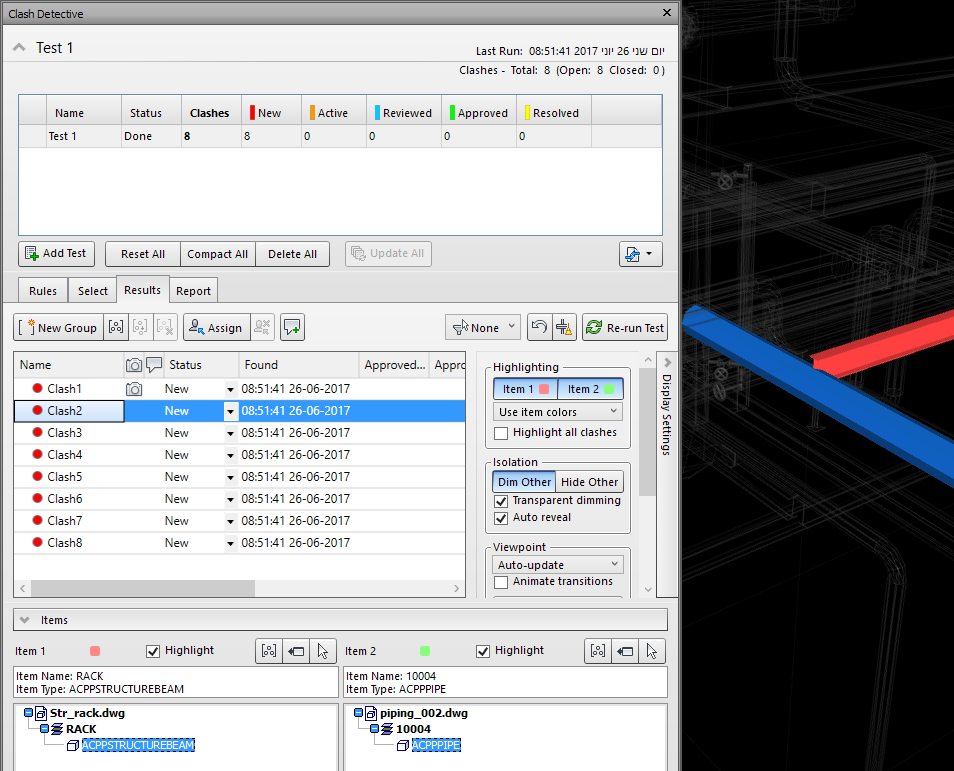Click the Unassign icon
Image resolution: width=954 pixels, height=771 pixels.
pos(262,327)
